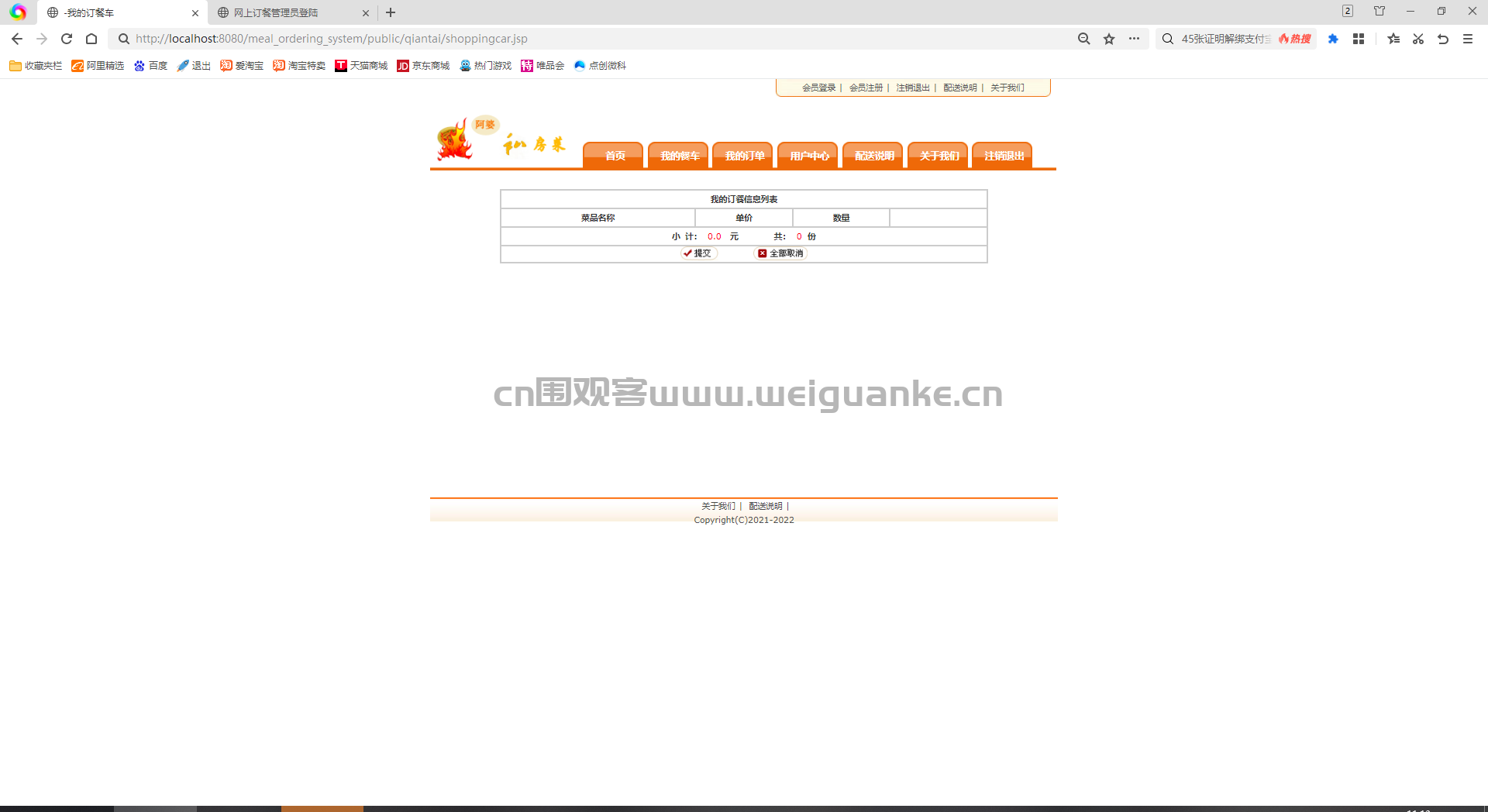Click the 数量 column header

click(x=841, y=218)
